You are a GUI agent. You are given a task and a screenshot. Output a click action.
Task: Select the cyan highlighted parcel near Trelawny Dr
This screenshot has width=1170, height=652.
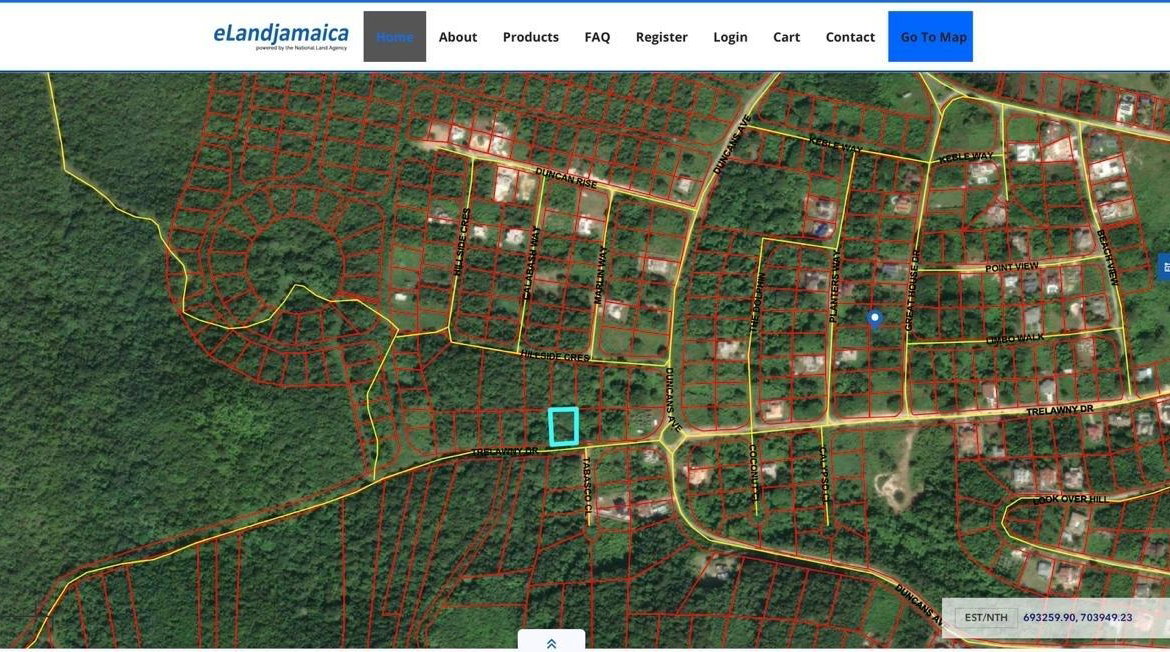(565, 425)
